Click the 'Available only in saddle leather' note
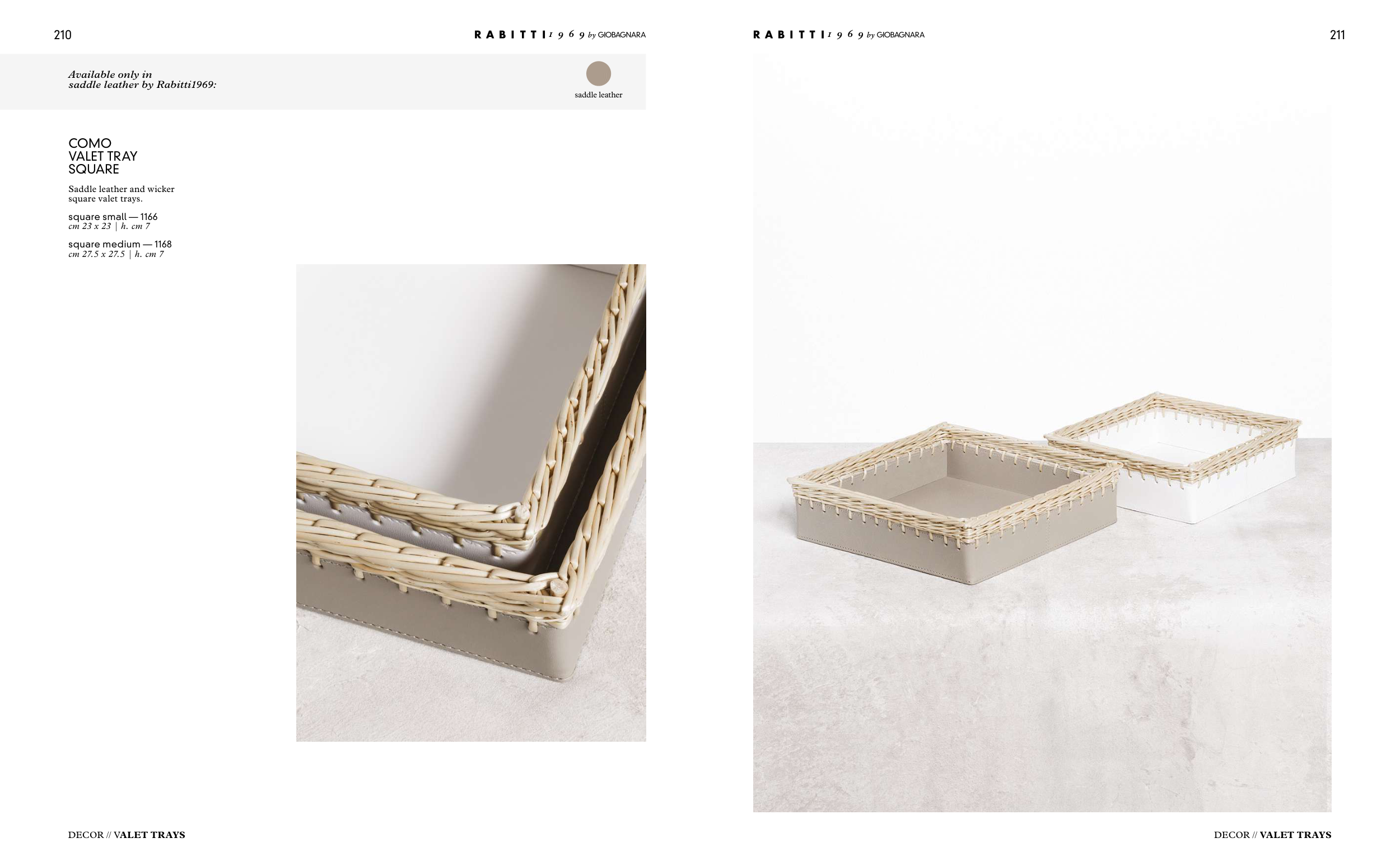 (x=142, y=79)
